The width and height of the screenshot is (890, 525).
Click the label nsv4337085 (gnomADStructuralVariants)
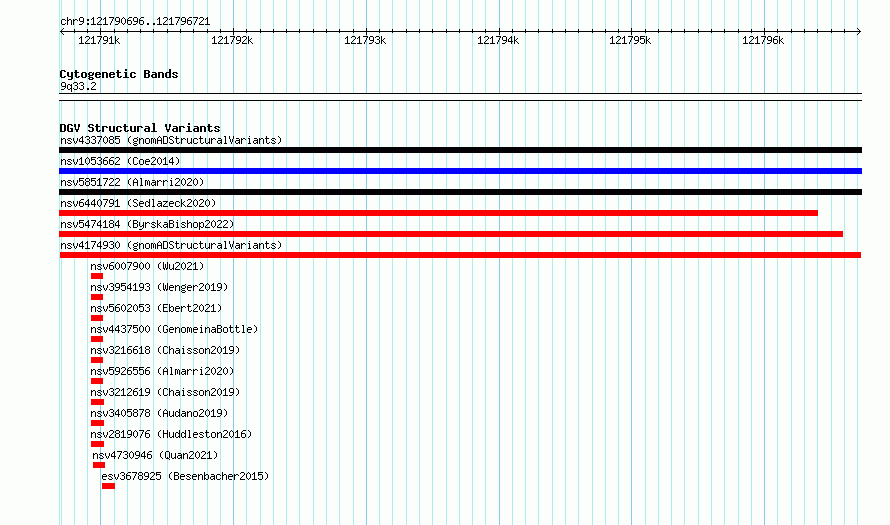pos(171,140)
